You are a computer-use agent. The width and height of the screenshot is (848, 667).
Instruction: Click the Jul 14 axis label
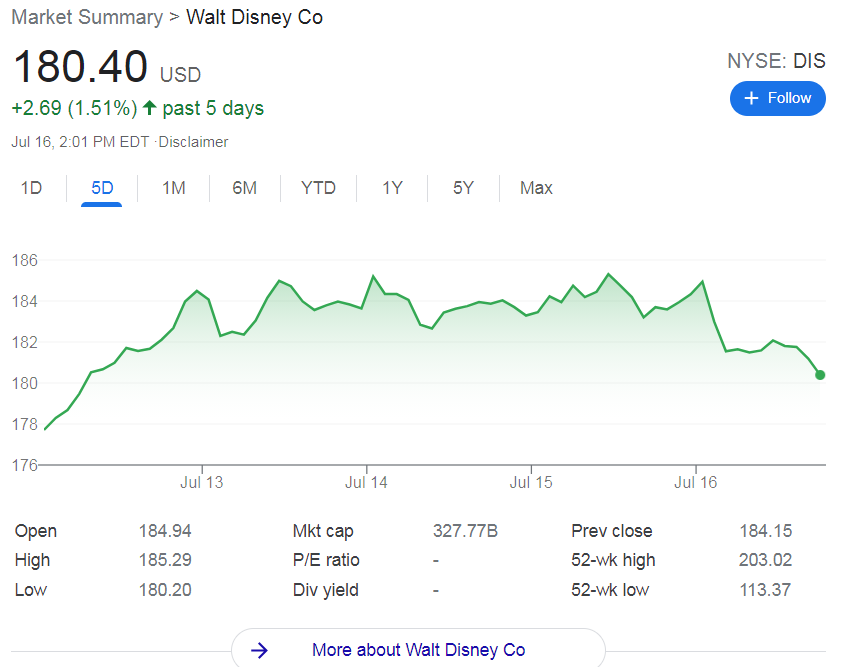(x=366, y=483)
